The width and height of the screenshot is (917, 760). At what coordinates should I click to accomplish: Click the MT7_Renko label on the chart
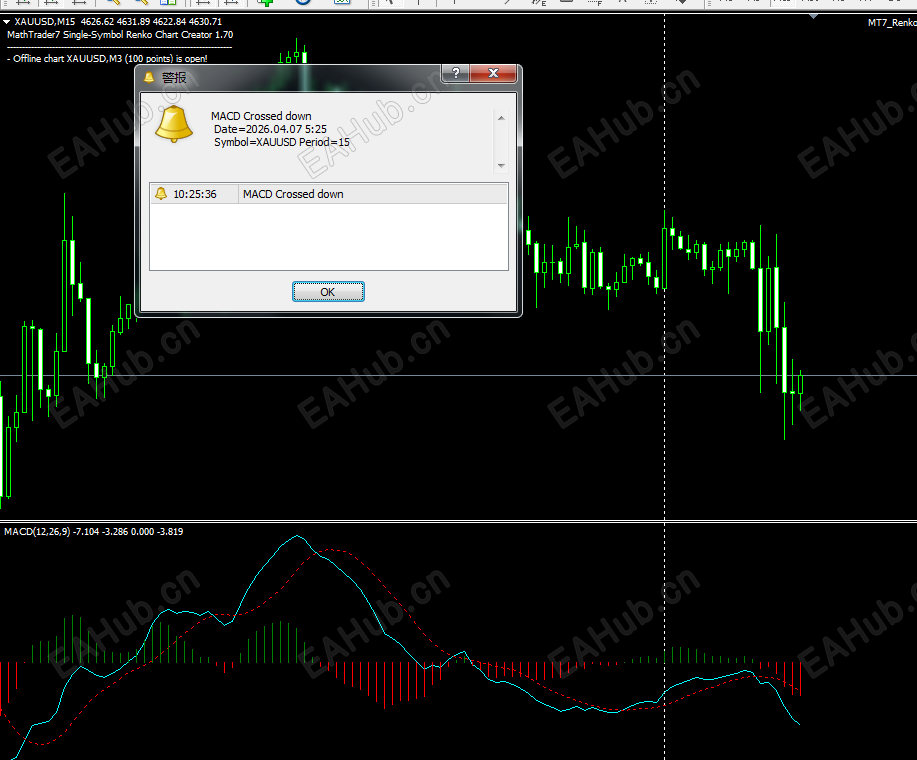[x=892, y=23]
